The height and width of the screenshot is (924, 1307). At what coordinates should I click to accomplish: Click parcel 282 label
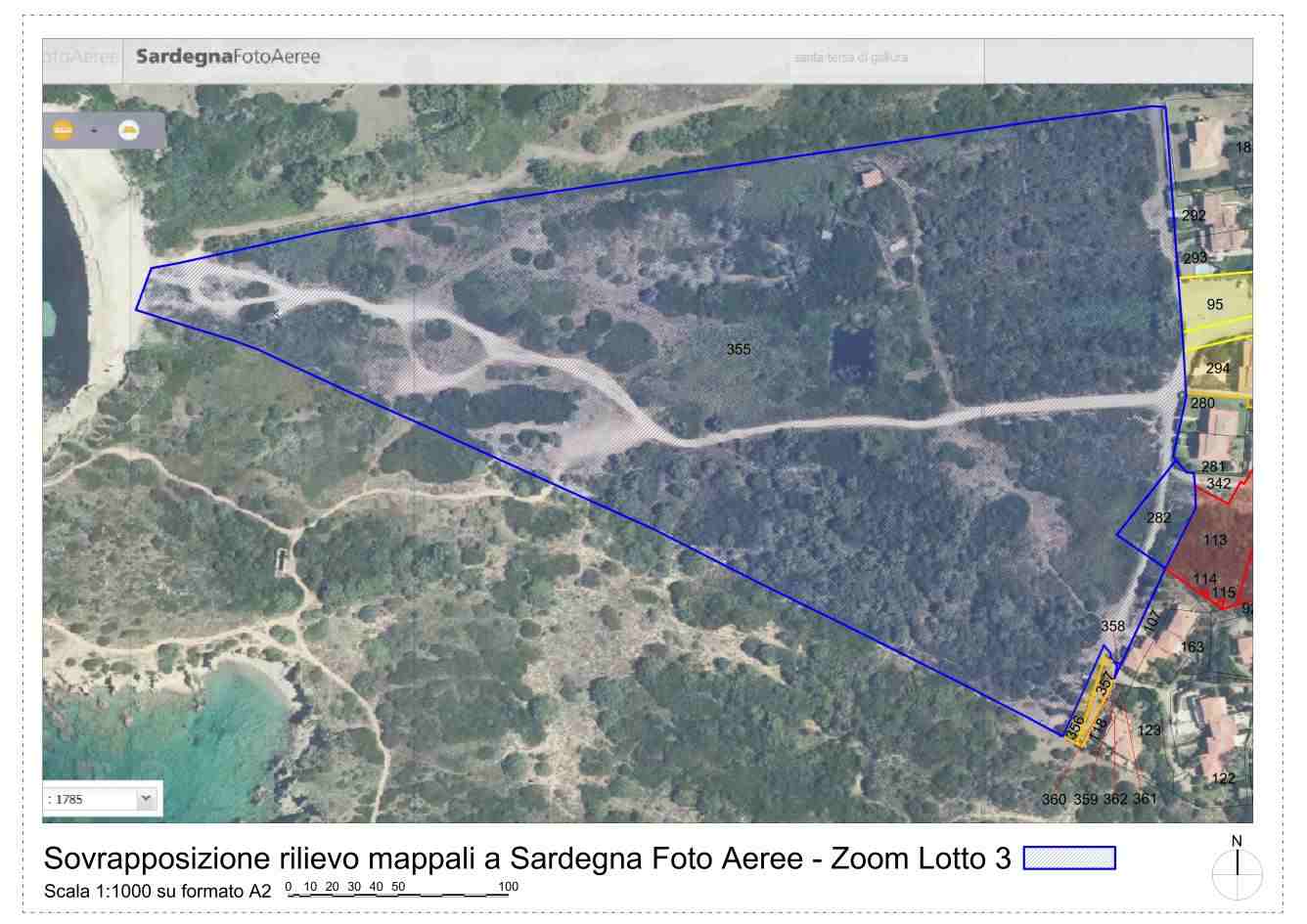tap(1158, 518)
